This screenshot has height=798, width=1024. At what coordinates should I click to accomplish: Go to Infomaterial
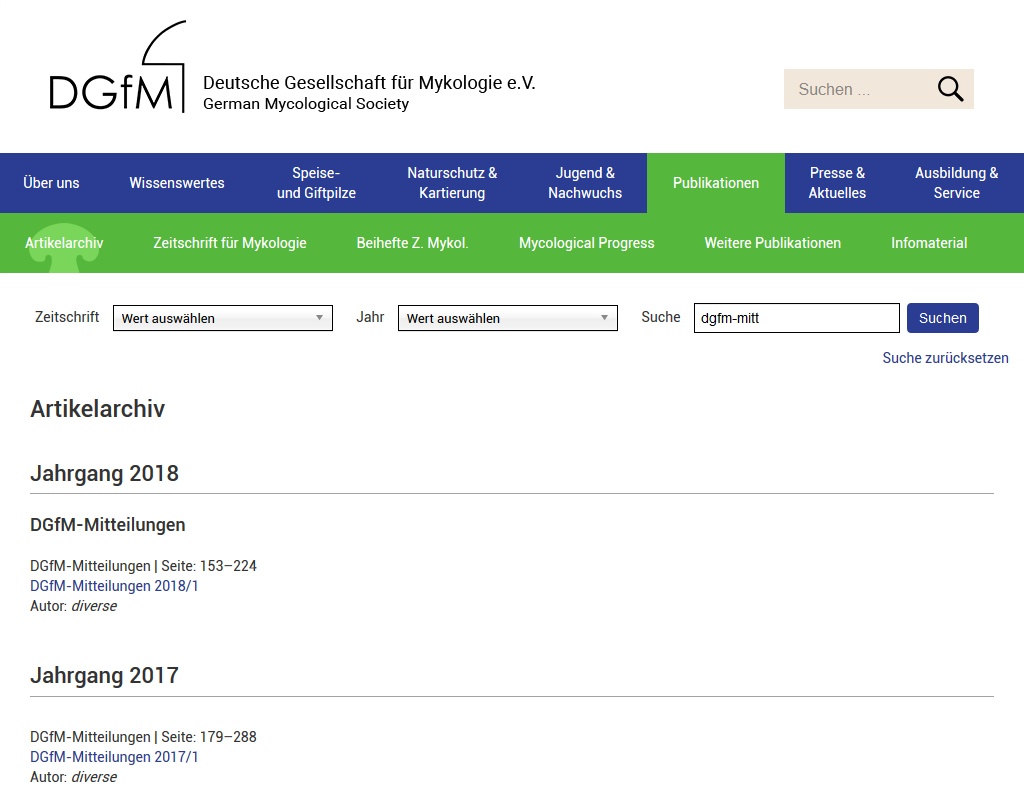point(929,243)
